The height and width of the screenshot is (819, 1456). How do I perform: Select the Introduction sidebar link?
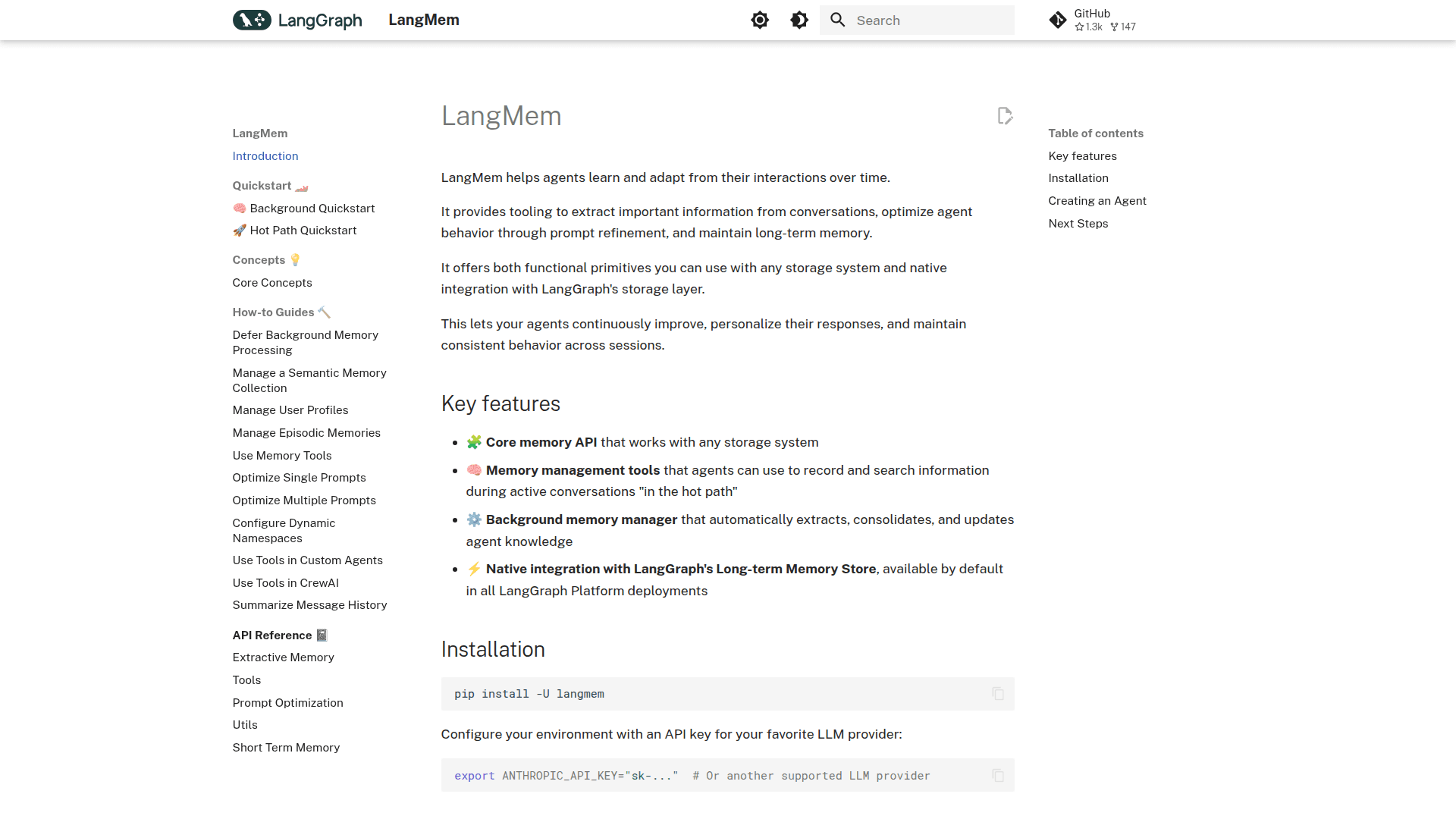(265, 156)
